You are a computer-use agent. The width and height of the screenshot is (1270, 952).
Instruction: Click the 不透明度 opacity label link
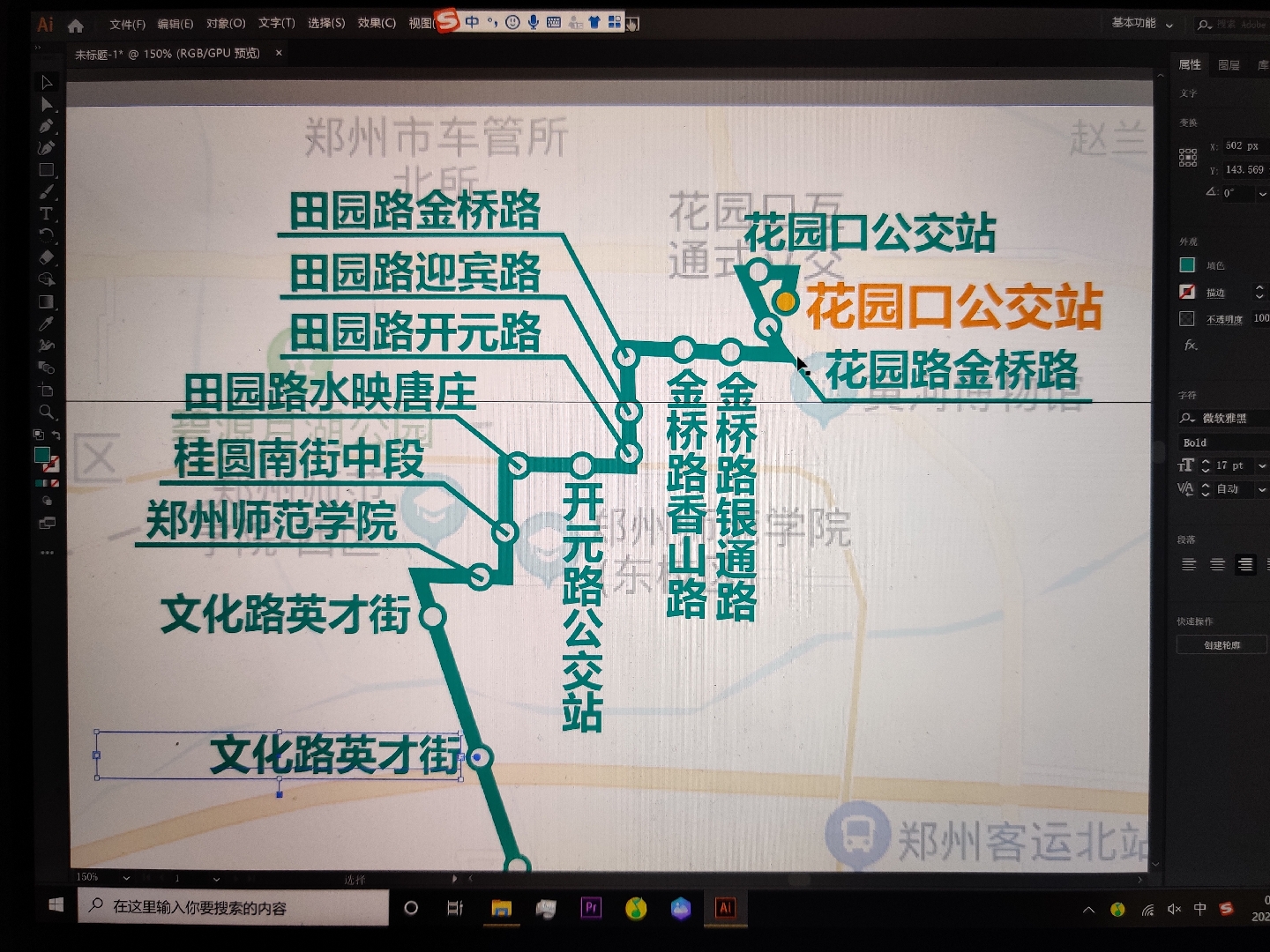pos(1224,319)
